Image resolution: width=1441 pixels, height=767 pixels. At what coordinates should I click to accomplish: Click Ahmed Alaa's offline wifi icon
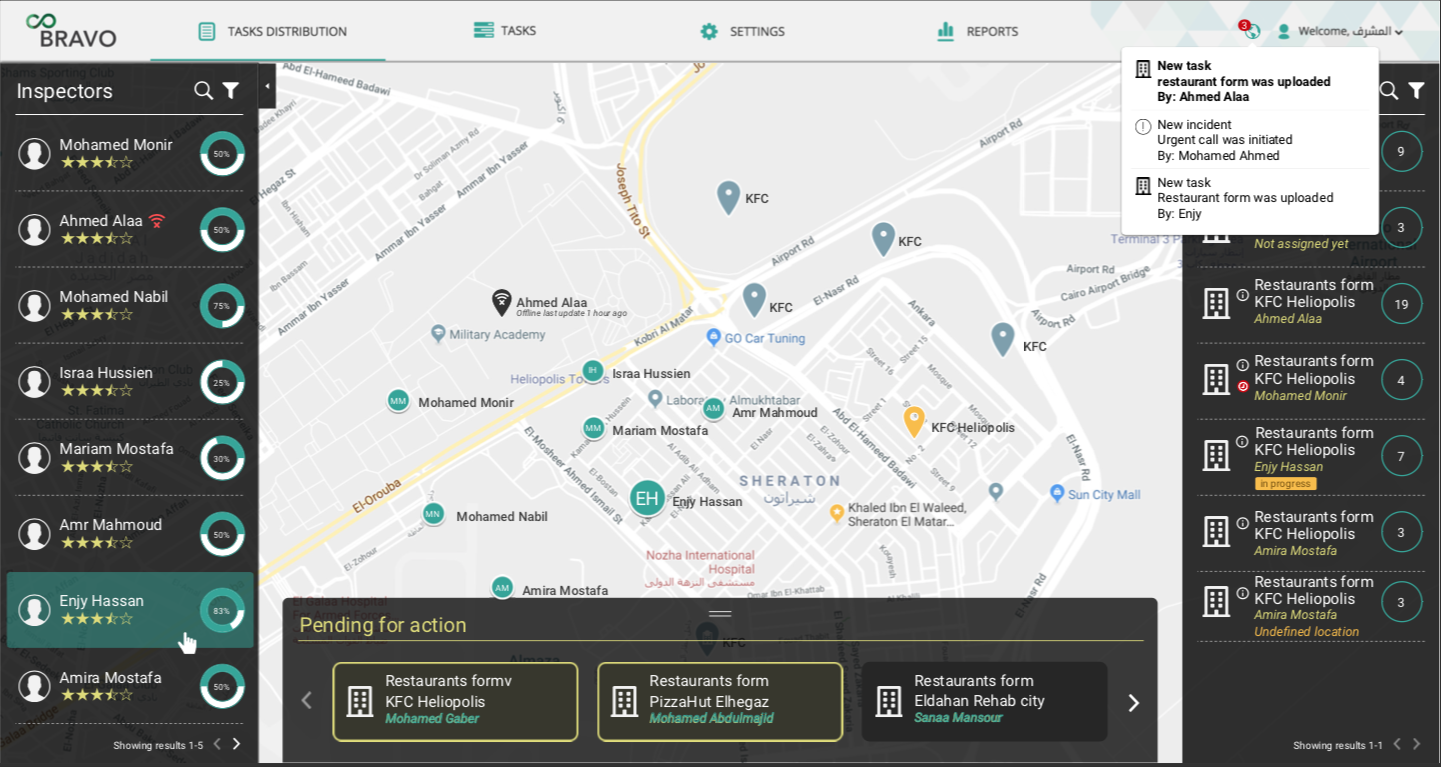point(157,221)
